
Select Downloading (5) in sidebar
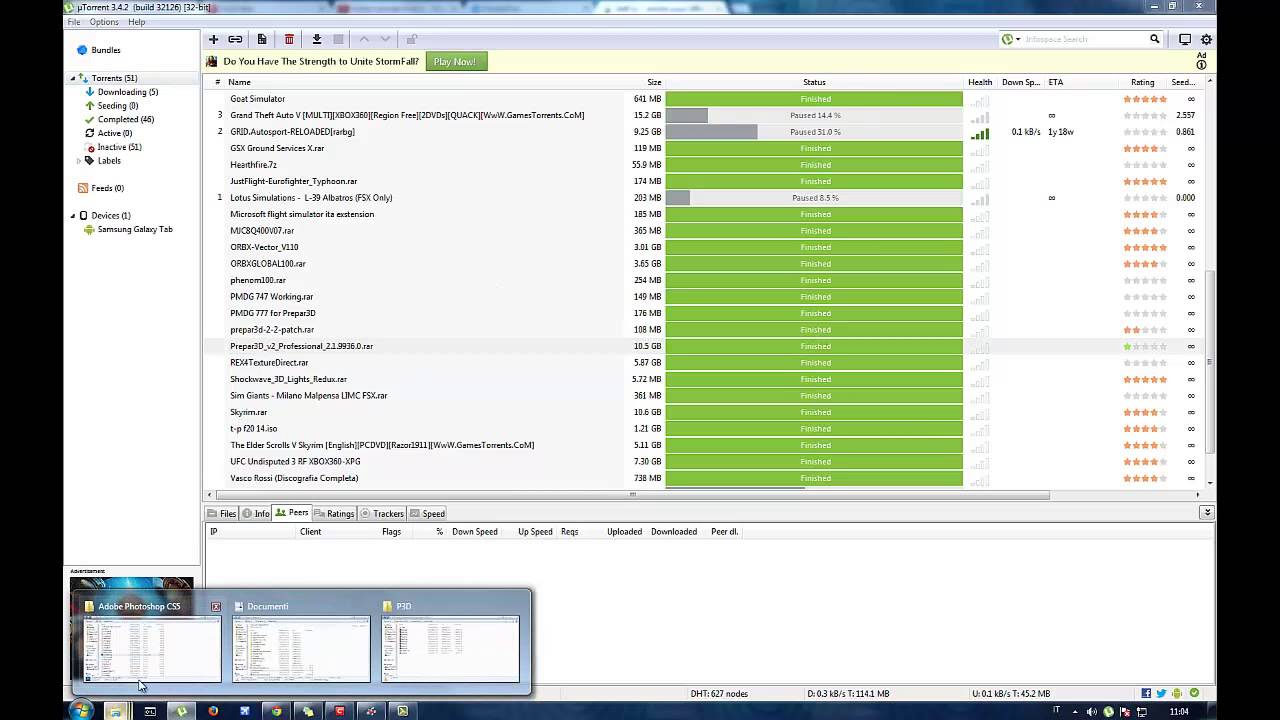point(128,92)
